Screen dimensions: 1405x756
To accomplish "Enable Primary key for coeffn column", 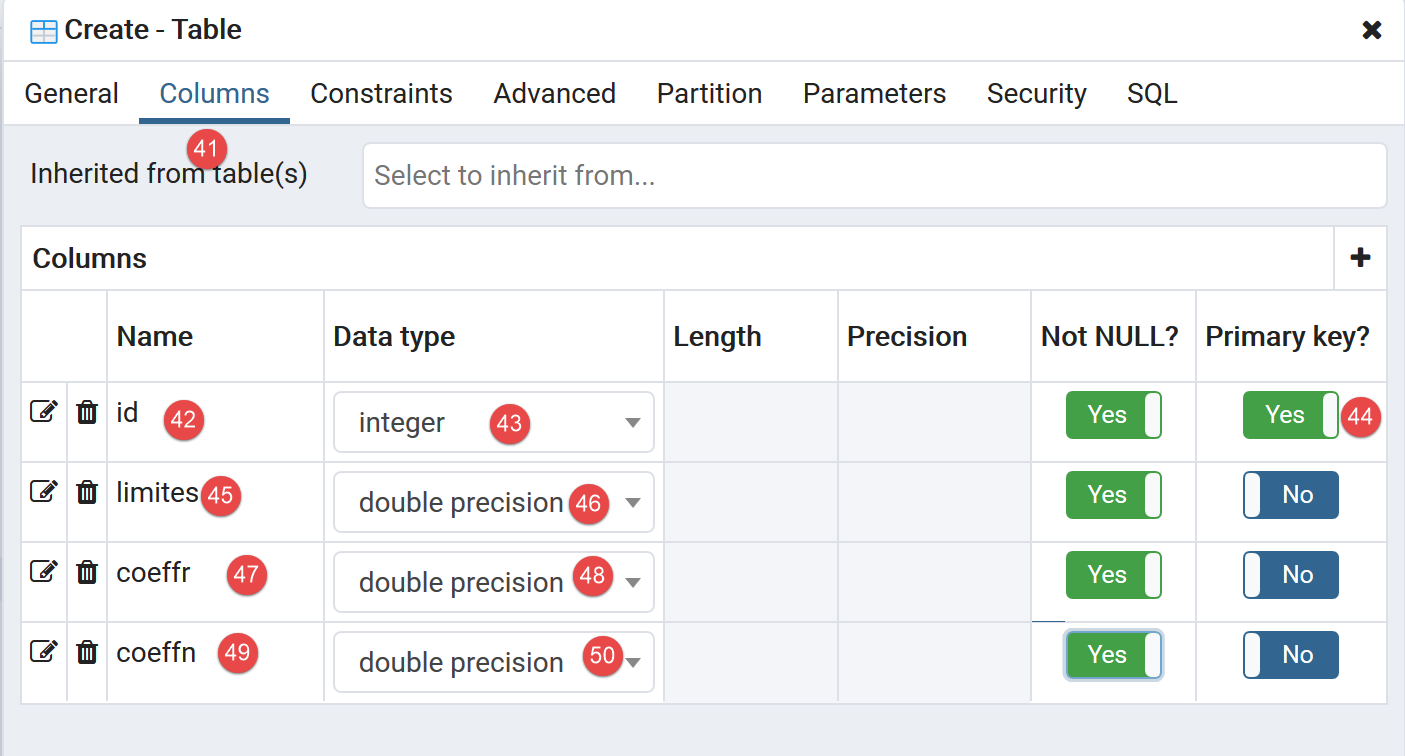I will click(1290, 655).
